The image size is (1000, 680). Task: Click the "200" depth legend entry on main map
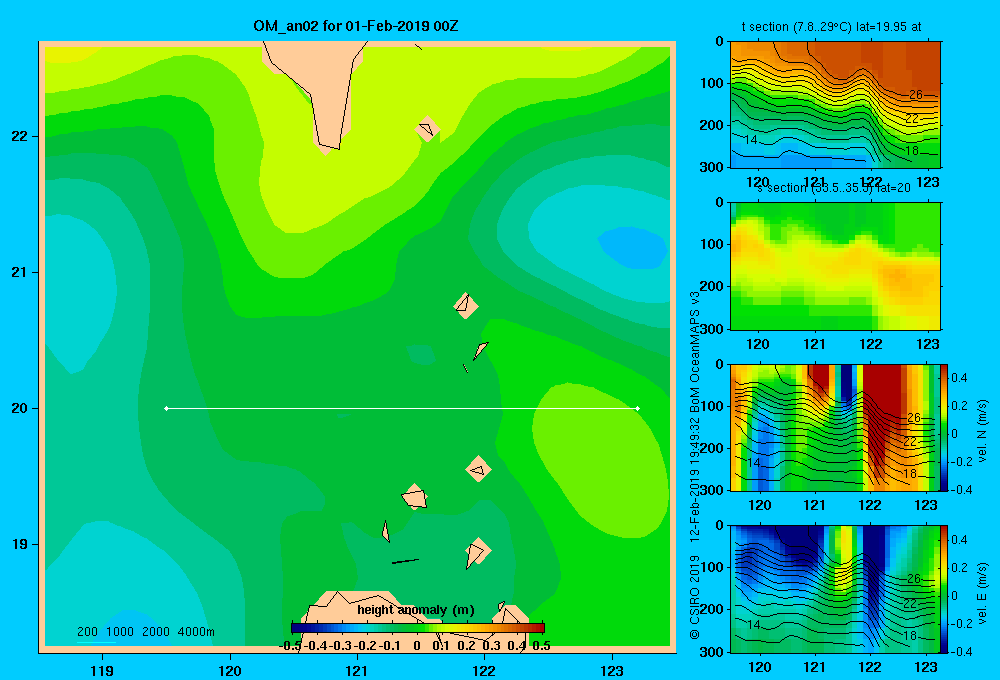point(87,632)
